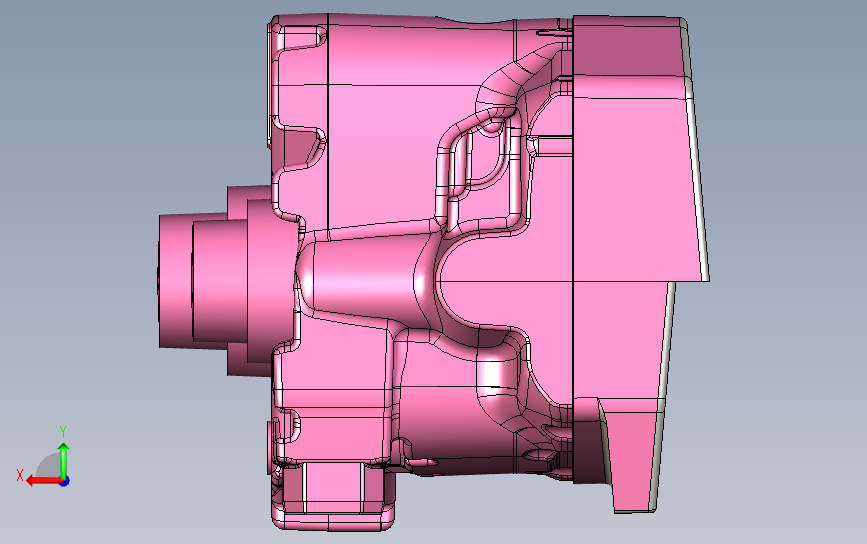Screen dimensions: 867x544
Task: Click the blue origin dot of the triad
Action: 65,482
